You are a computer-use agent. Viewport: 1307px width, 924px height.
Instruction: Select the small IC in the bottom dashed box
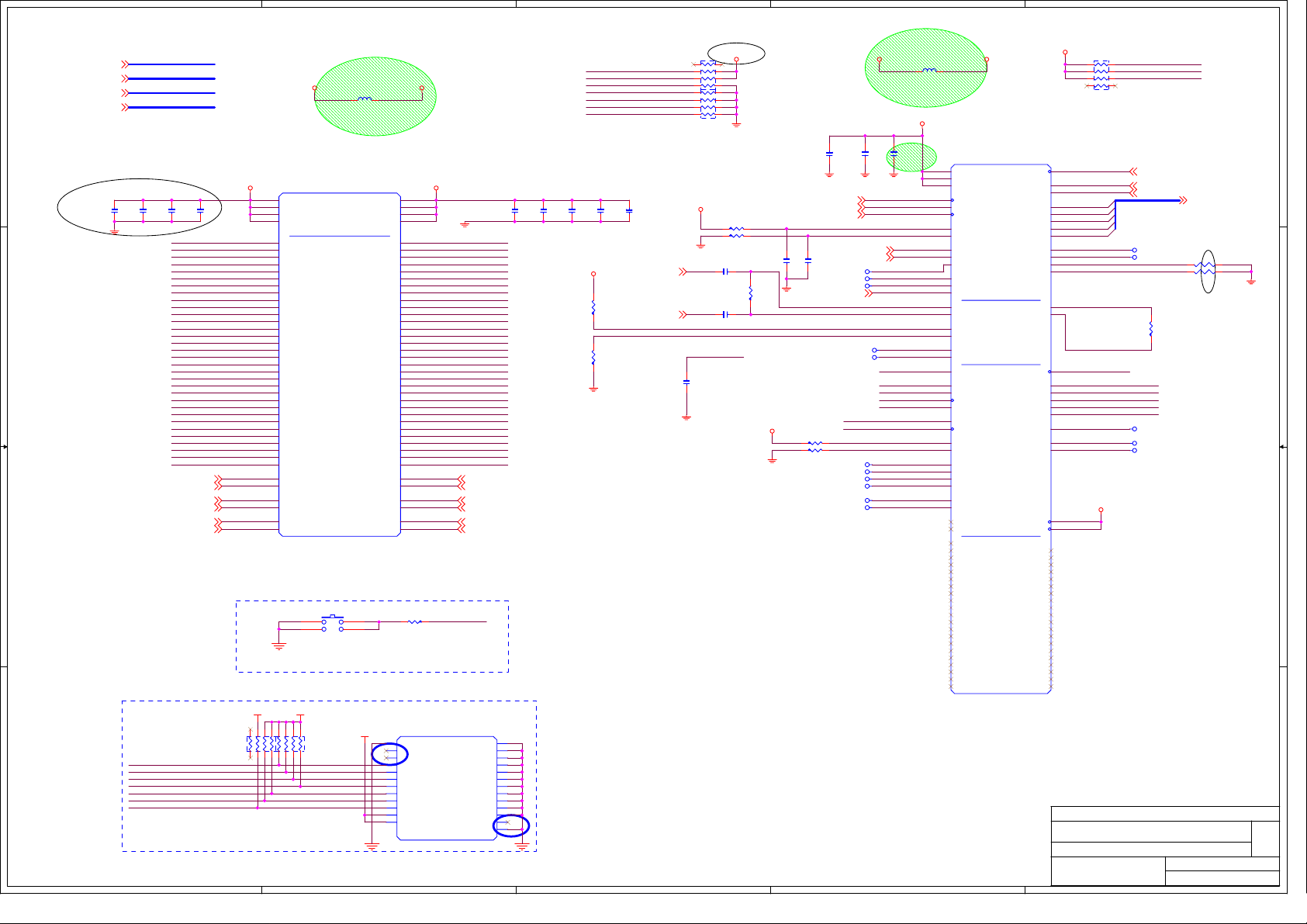point(447,788)
